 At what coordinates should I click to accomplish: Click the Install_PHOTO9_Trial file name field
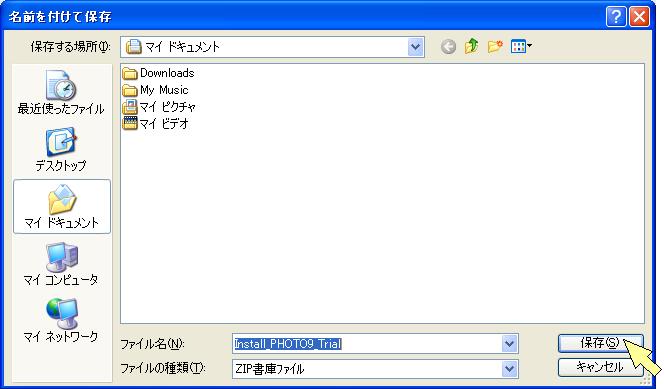coord(368,344)
